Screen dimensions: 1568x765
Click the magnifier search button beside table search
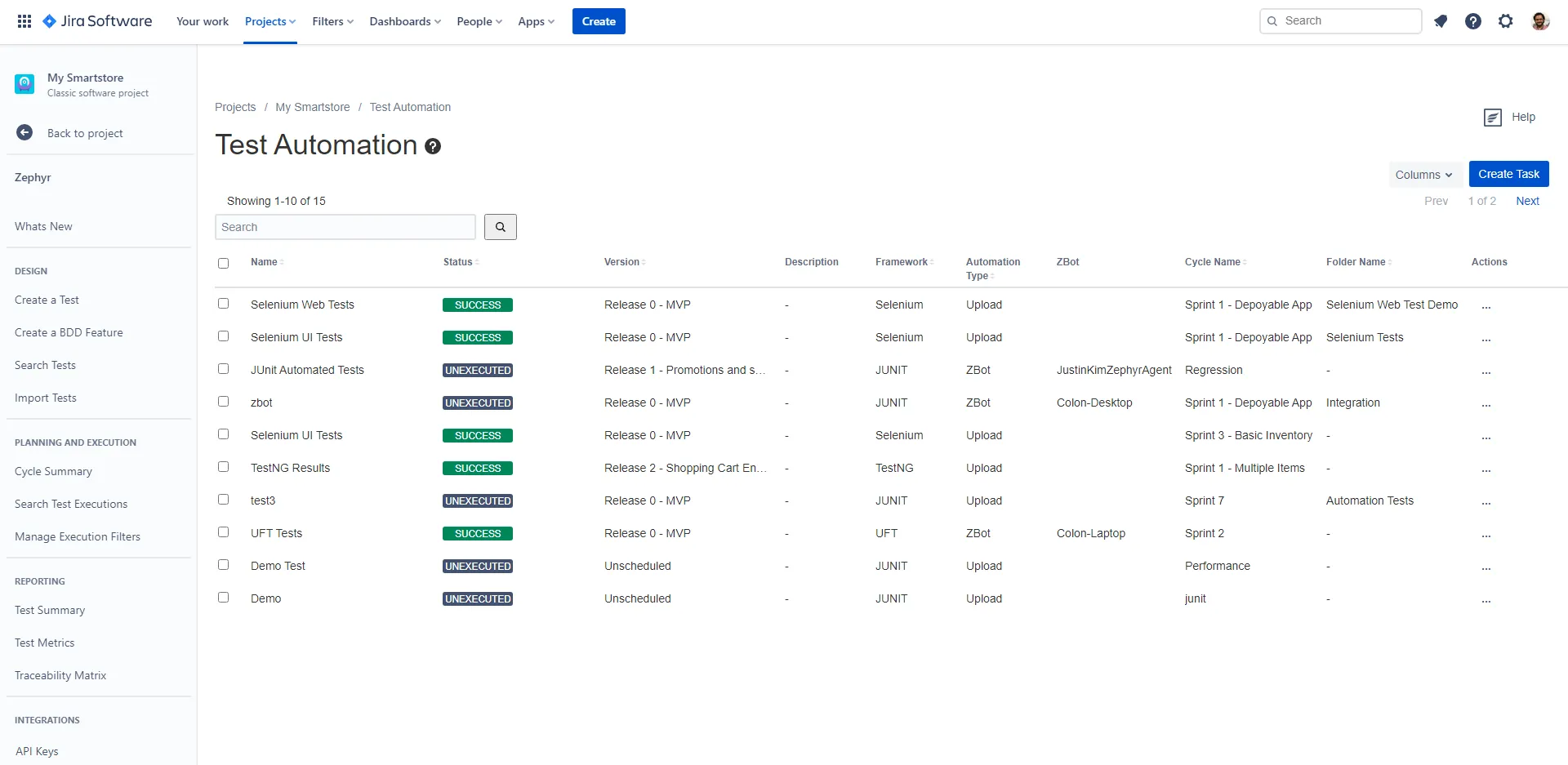pos(500,227)
